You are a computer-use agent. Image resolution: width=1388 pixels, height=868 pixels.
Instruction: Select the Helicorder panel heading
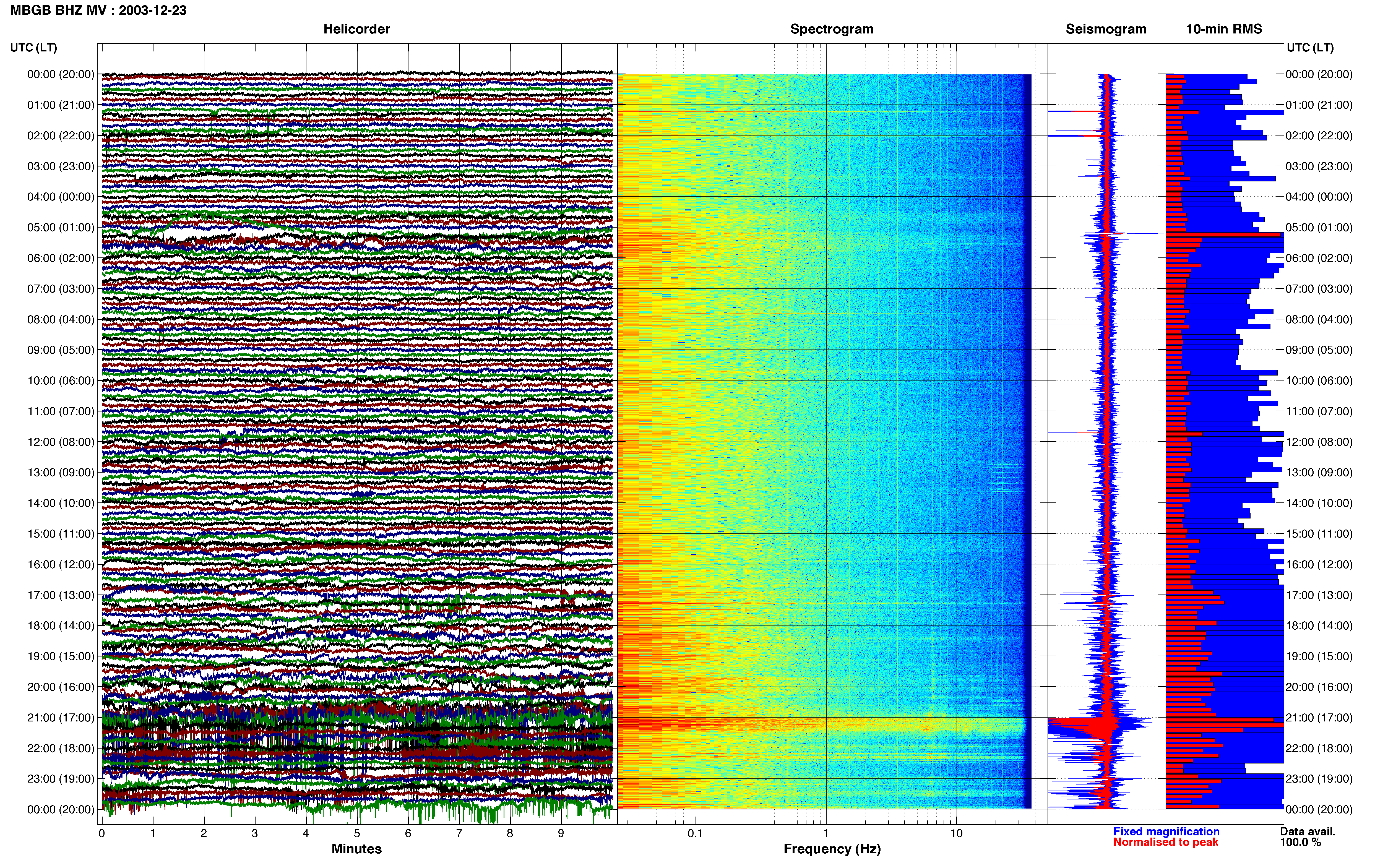356,29
